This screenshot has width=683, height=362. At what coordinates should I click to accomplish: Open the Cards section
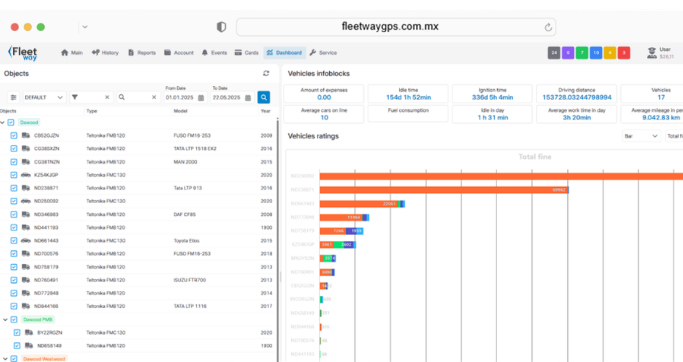(247, 53)
